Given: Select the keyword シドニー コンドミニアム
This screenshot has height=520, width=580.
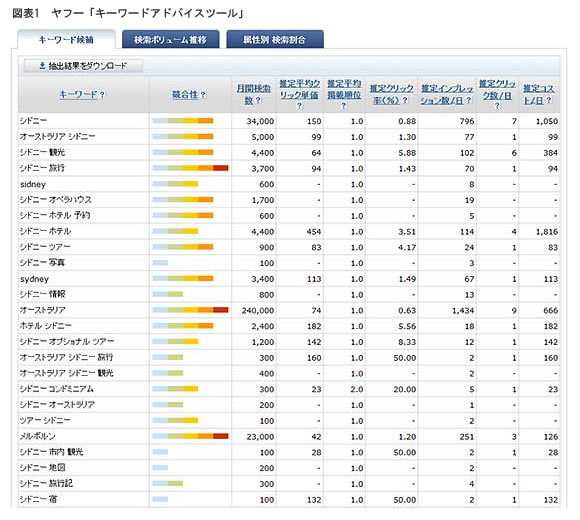Looking at the screenshot, I should pyautogui.click(x=57, y=389).
